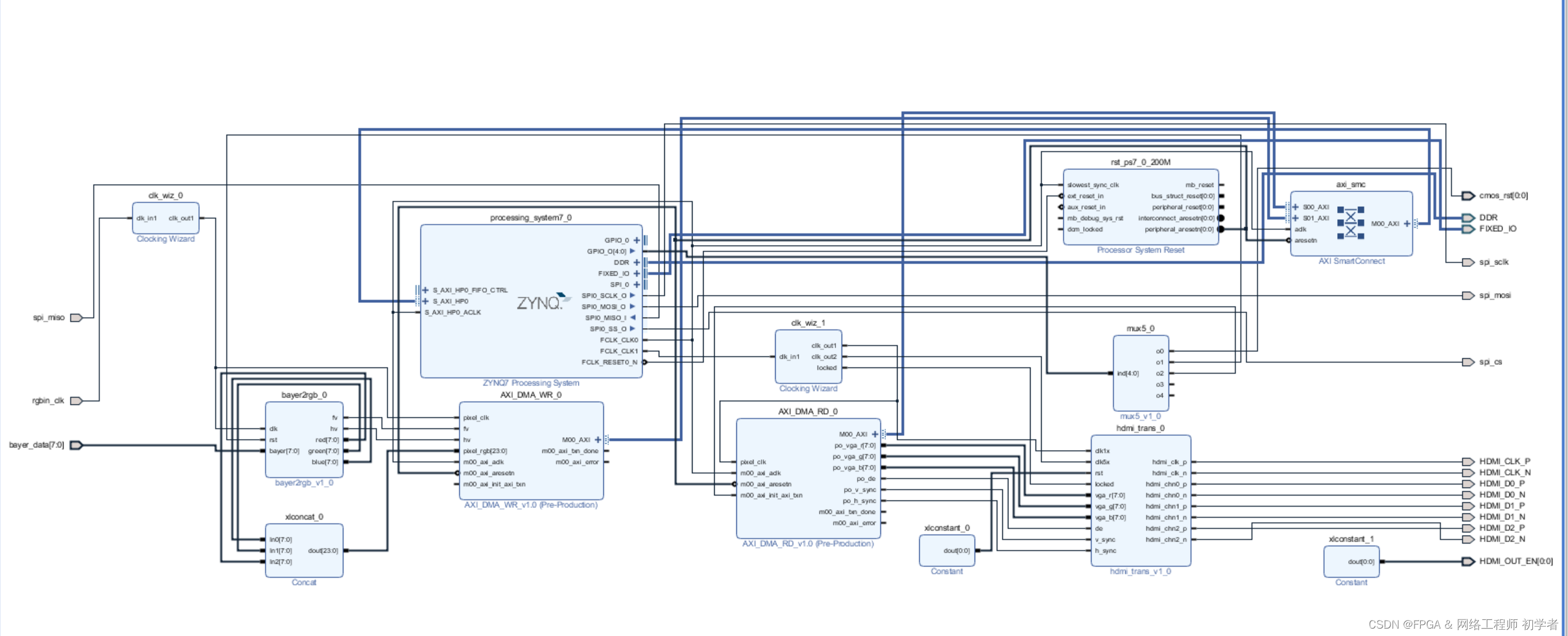The height and width of the screenshot is (636, 1568).
Task: Expand the S_AXI_HP0 interface pin
Action: (x=425, y=301)
